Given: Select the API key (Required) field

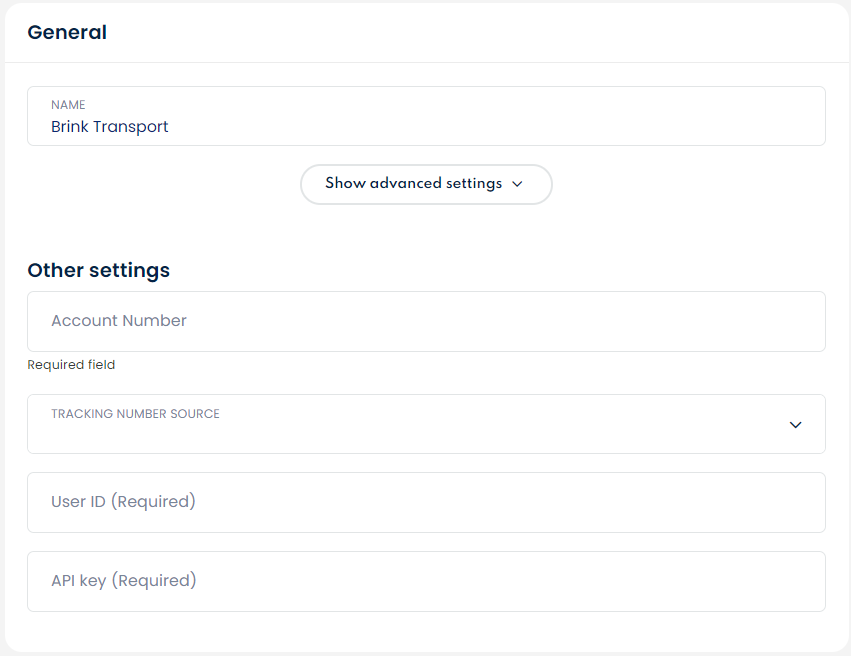Looking at the screenshot, I should click(x=426, y=581).
